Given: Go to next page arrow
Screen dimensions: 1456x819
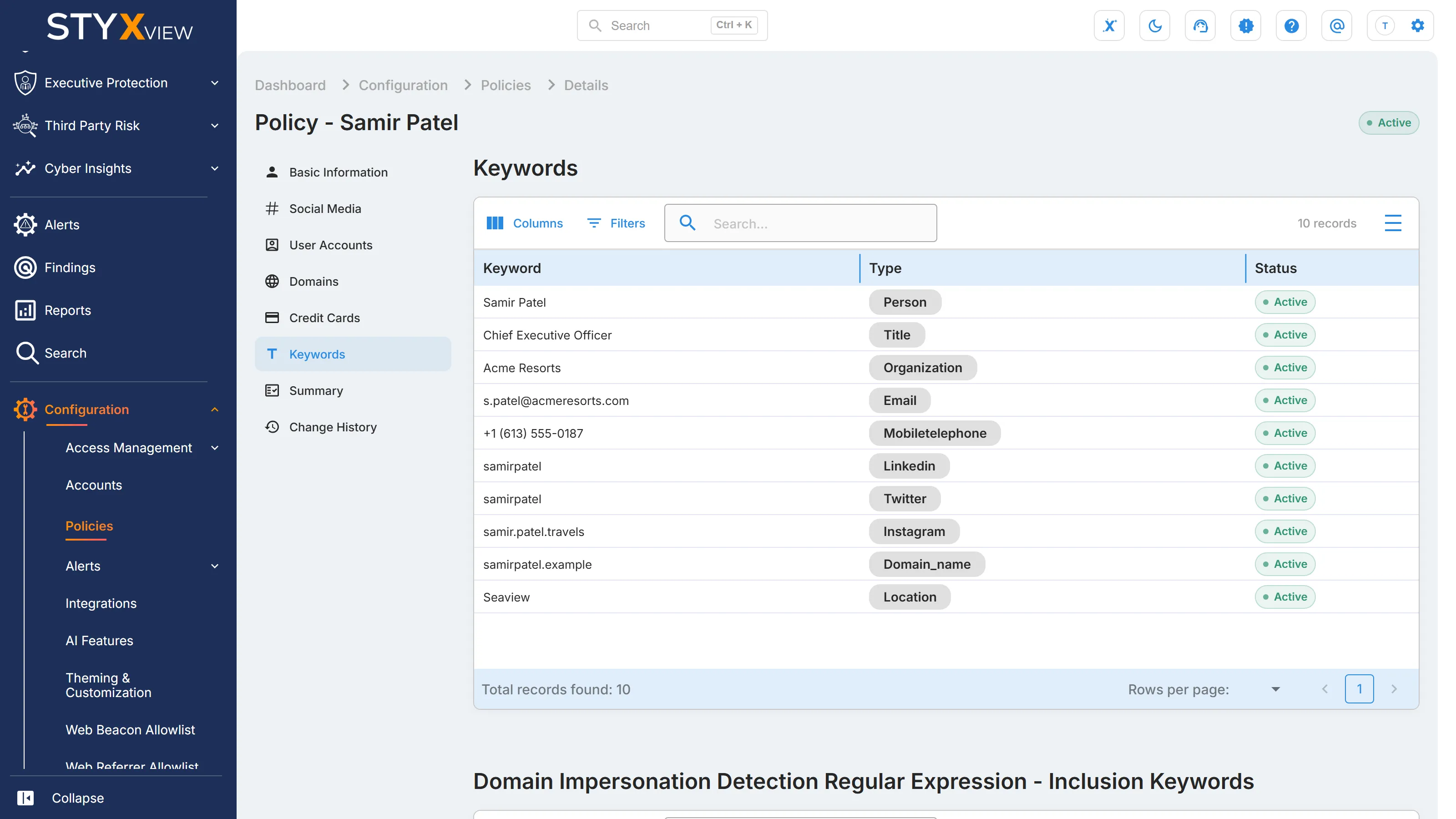Looking at the screenshot, I should point(1394,689).
